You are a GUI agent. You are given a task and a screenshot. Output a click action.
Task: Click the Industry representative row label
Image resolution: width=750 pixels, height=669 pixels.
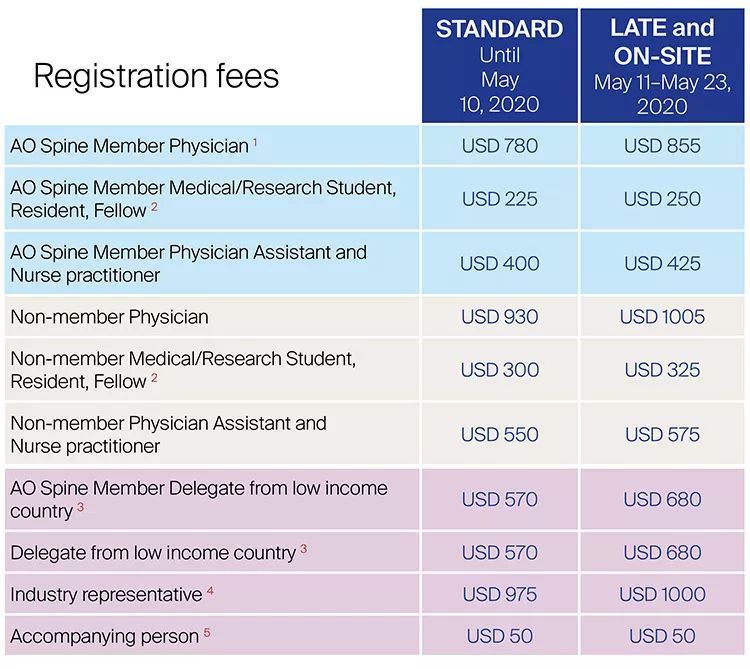(x=106, y=595)
